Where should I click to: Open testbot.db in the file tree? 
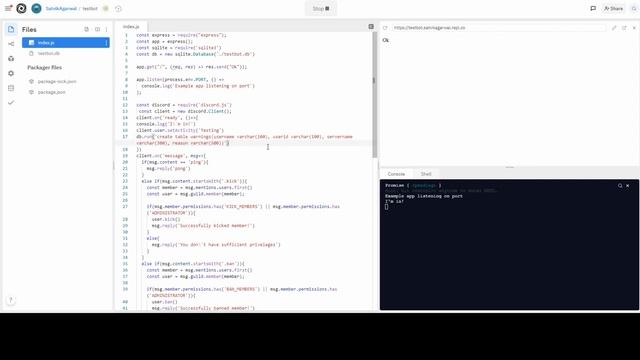(49, 53)
